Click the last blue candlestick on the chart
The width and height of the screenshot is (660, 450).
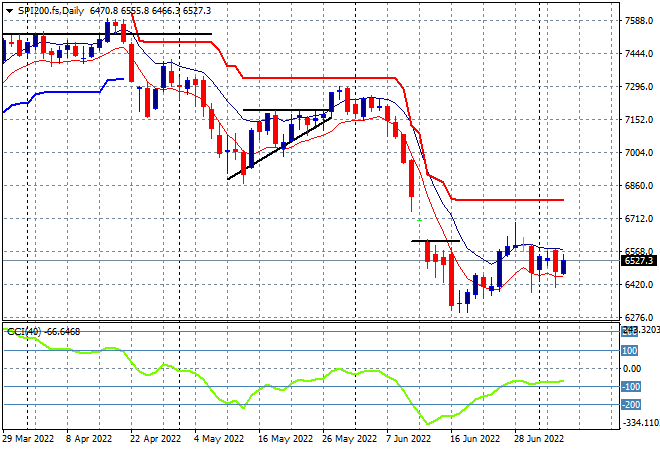[x=564, y=267]
